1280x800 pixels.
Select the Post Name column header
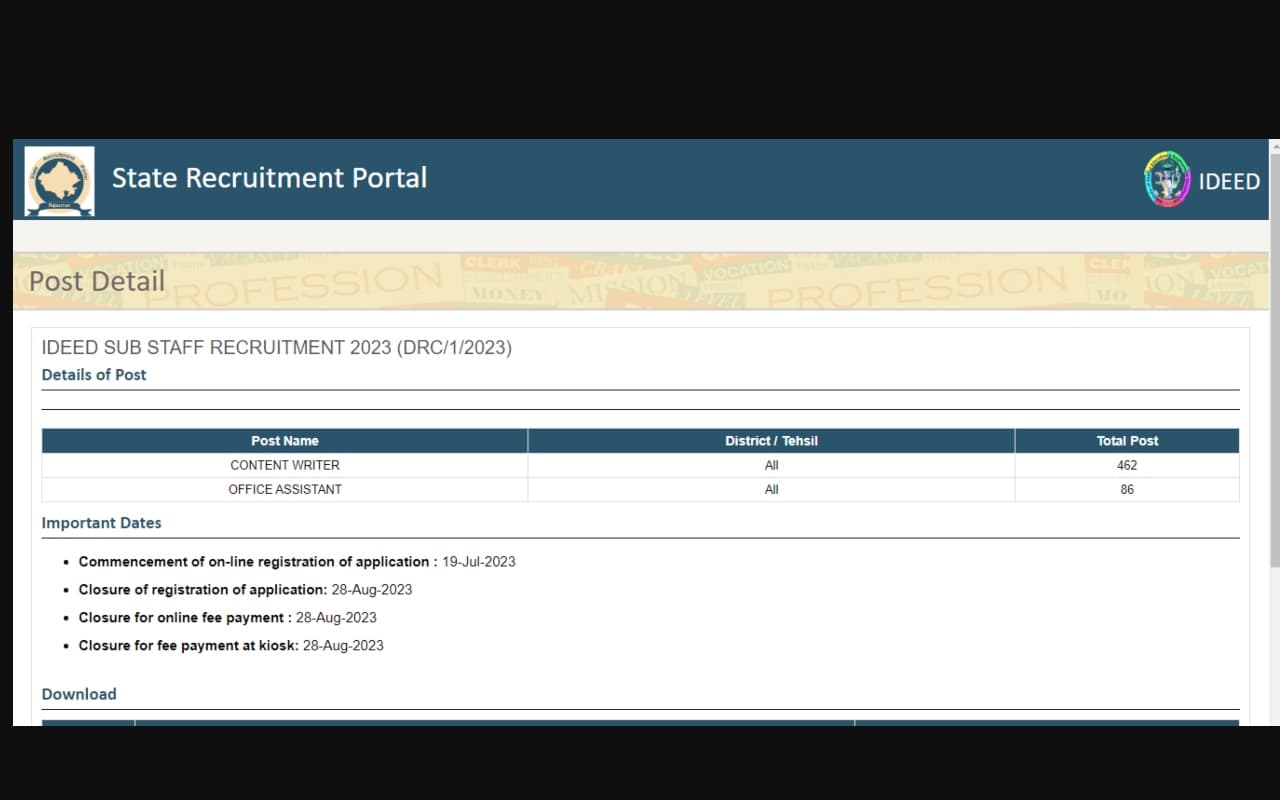[x=285, y=440]
